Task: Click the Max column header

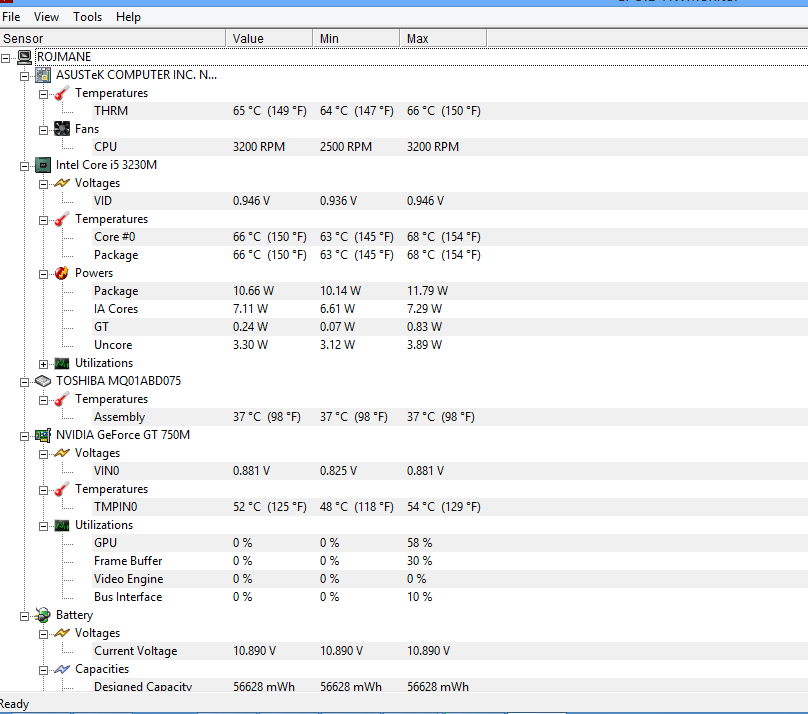Action: click(x=443, y=39)
